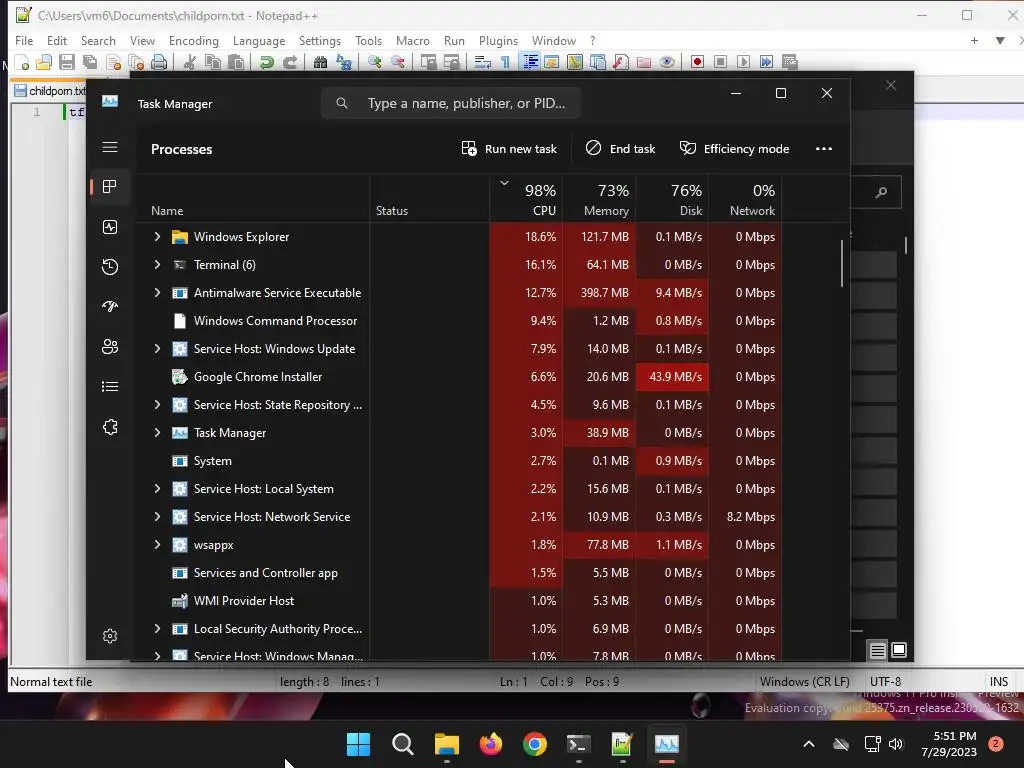Open File Explorer from the taskbar
Screen dimensions: 1024x768
tap(447, 744)
